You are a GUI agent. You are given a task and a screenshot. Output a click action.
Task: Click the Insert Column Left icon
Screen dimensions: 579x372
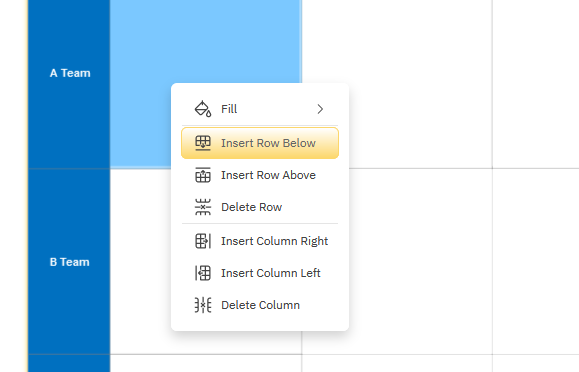(x=203, y=273)
